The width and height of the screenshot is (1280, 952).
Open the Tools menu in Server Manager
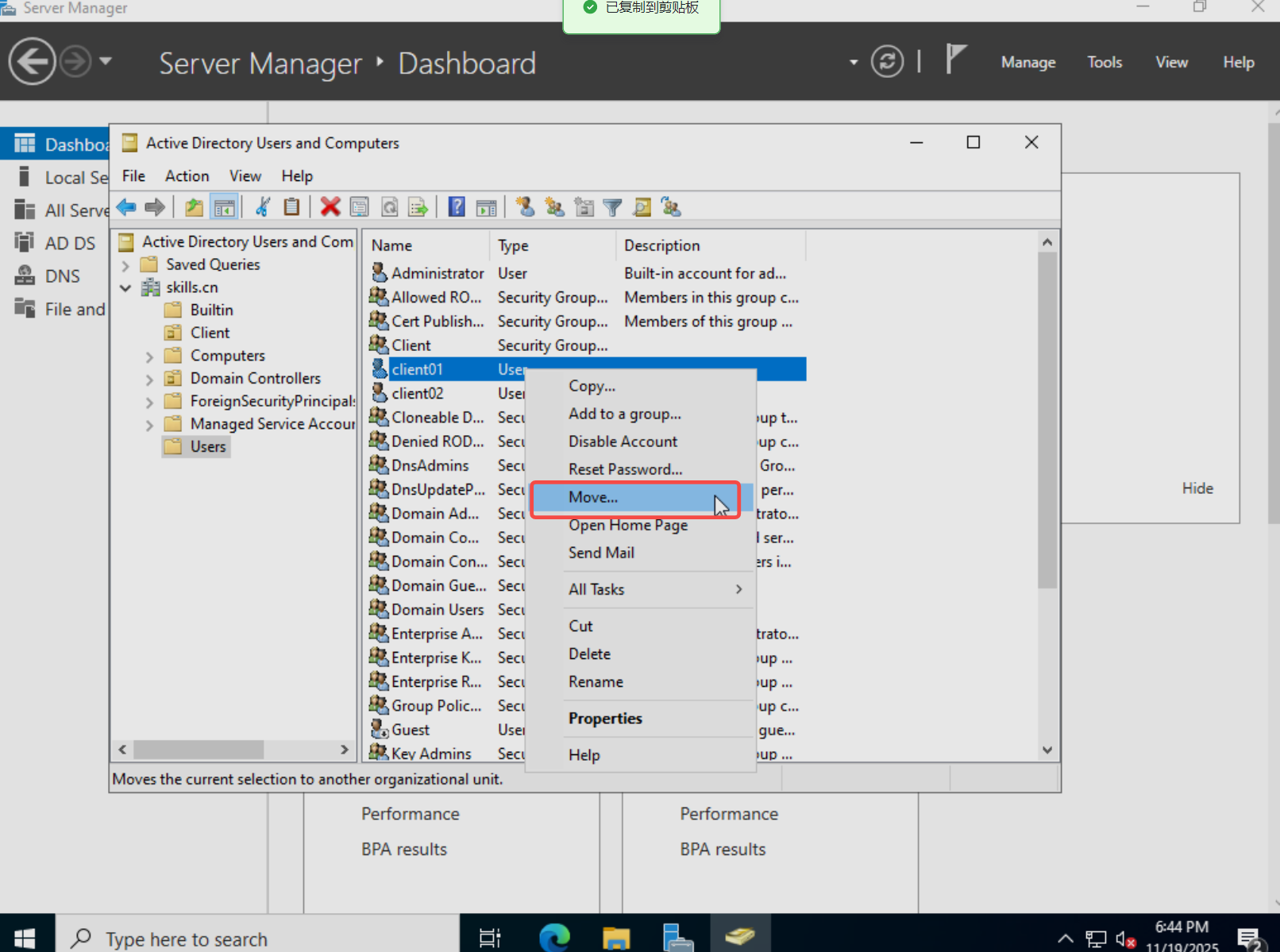[x=1105, y=62]
